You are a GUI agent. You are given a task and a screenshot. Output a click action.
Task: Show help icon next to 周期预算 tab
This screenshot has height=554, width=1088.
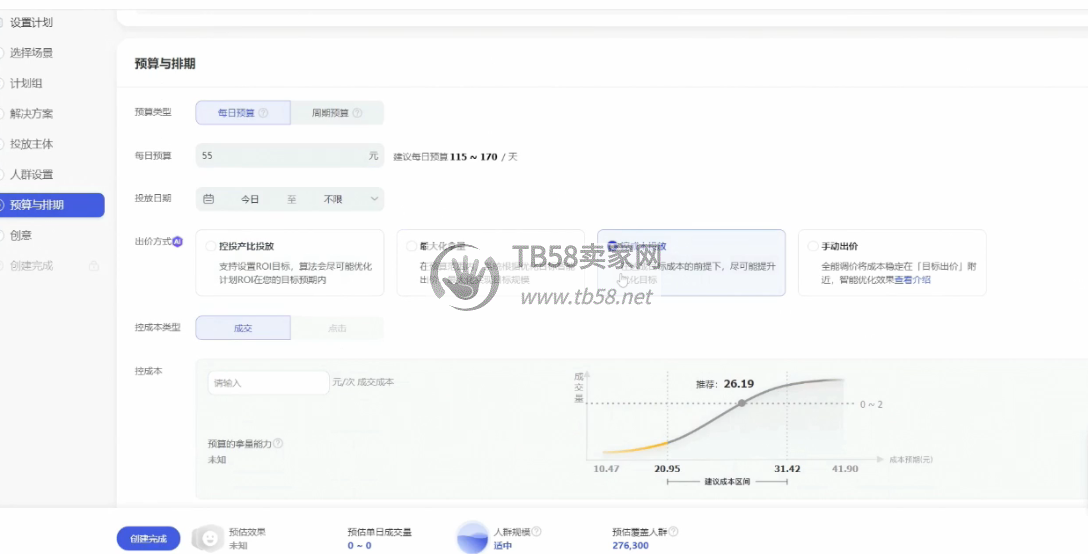(357, 112)
